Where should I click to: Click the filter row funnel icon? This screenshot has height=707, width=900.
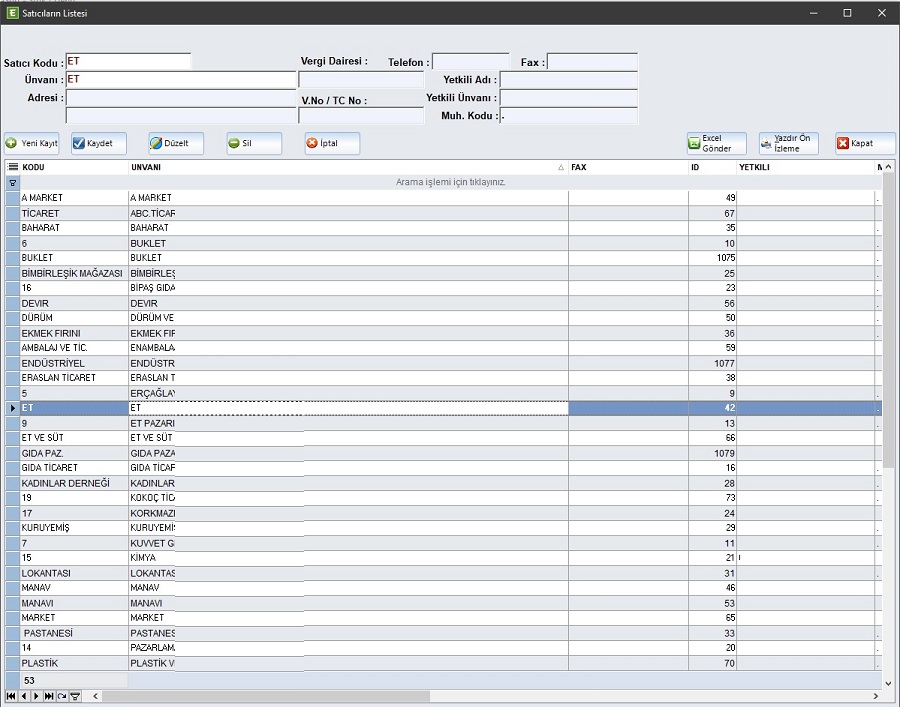[12, 183]
